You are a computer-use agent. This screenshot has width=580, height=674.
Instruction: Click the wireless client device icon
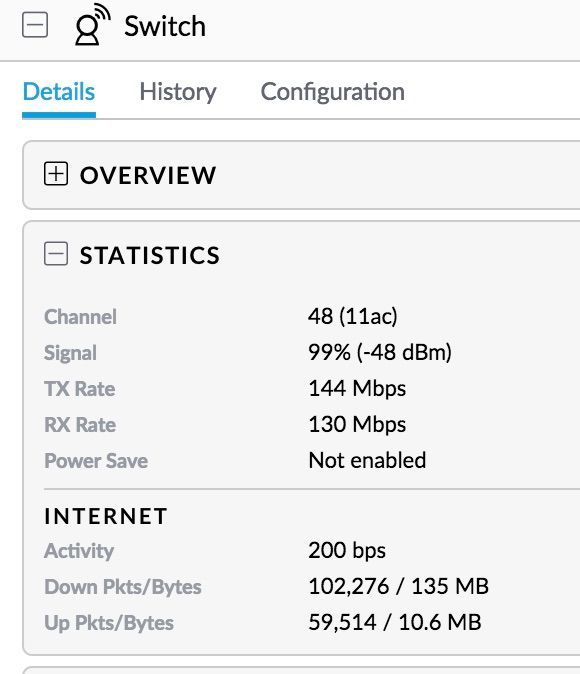coord(92,25)
